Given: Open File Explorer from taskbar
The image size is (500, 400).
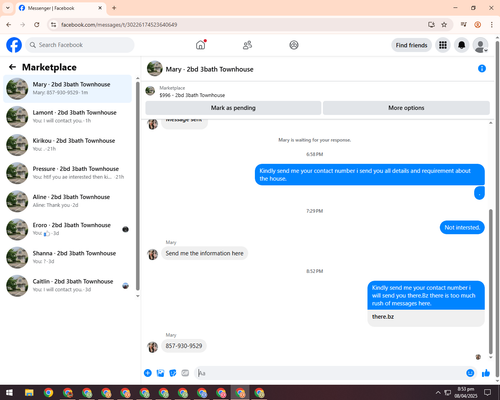Looking at the screenshot, I should (29, 393).
